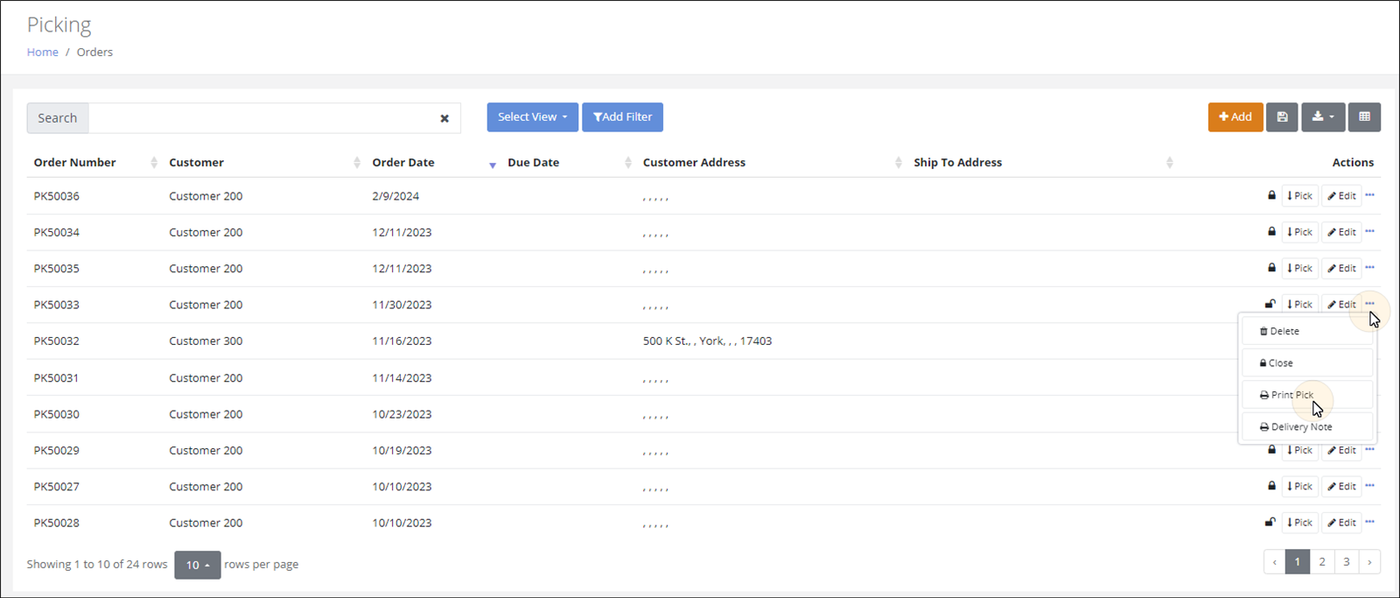This screenshot has width=1400, height=598.
Task: Click the Edit button for PK50028
Action: [x=1342, y=522]
